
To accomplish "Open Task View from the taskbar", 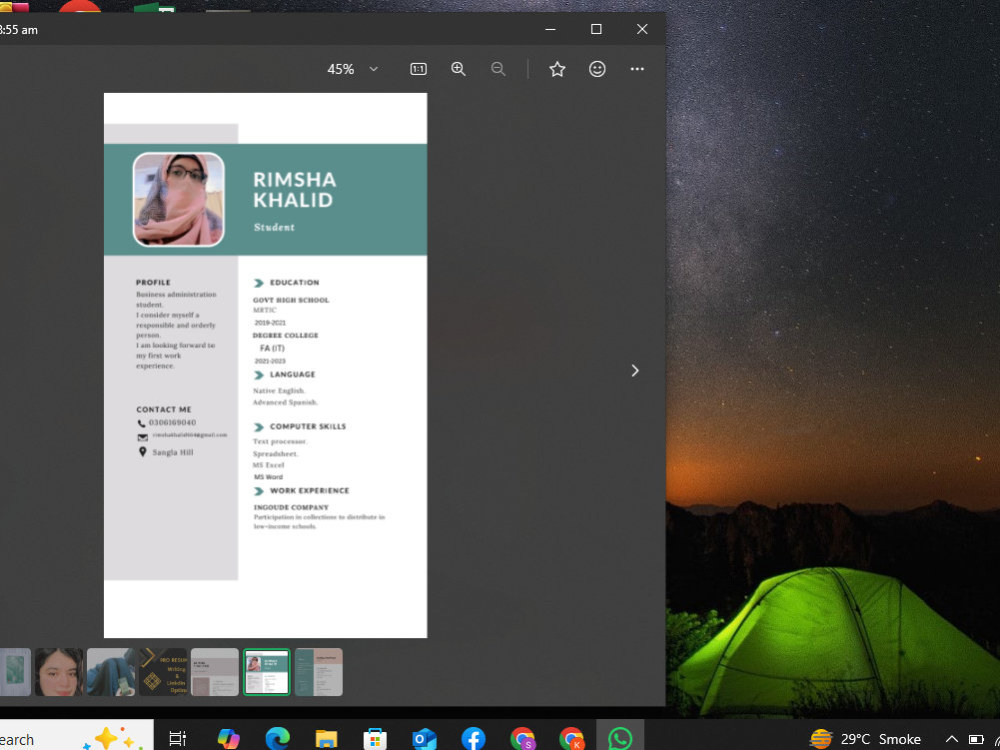I will (177, 739).
